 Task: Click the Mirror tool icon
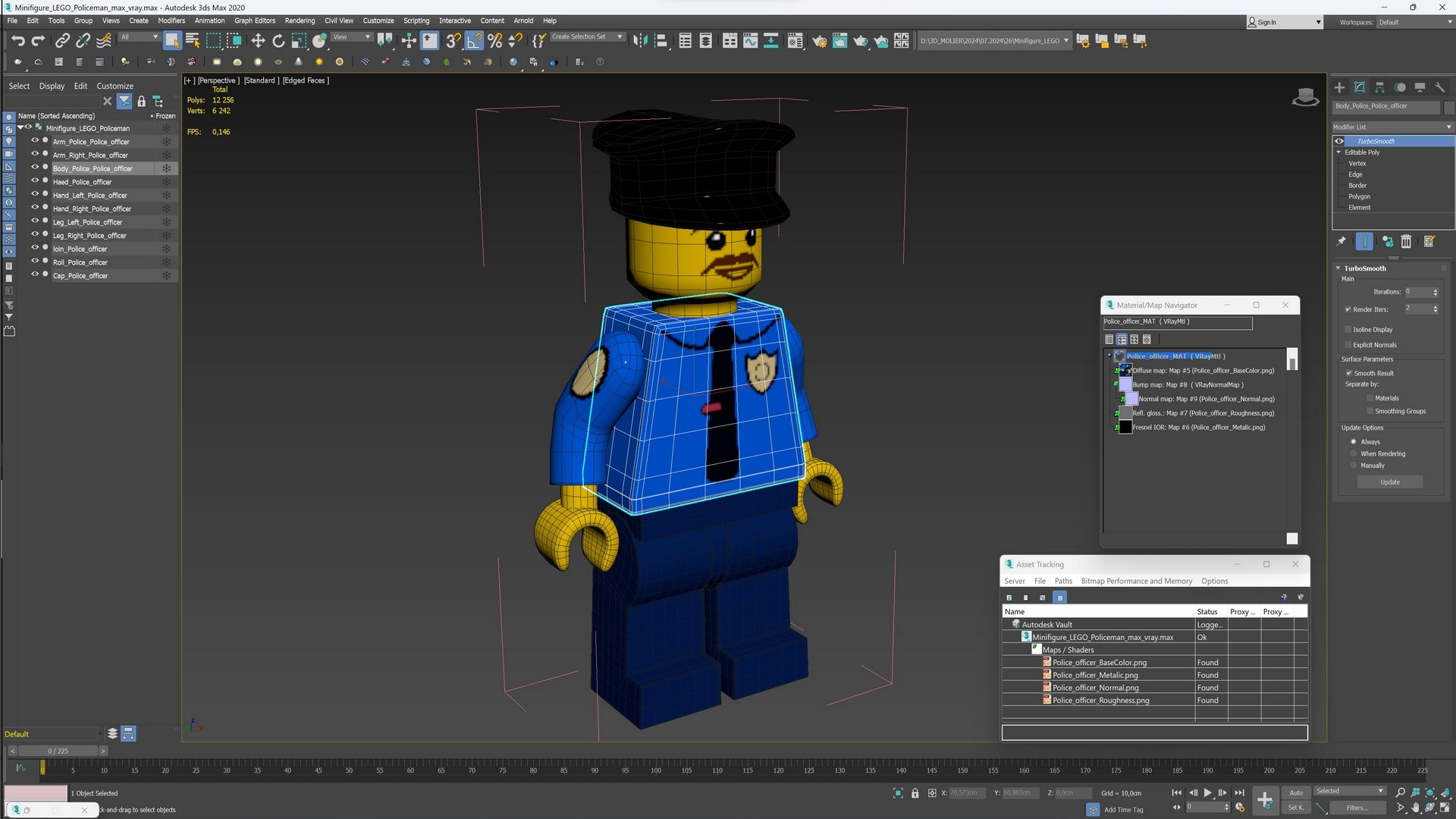tap(641, 41)
